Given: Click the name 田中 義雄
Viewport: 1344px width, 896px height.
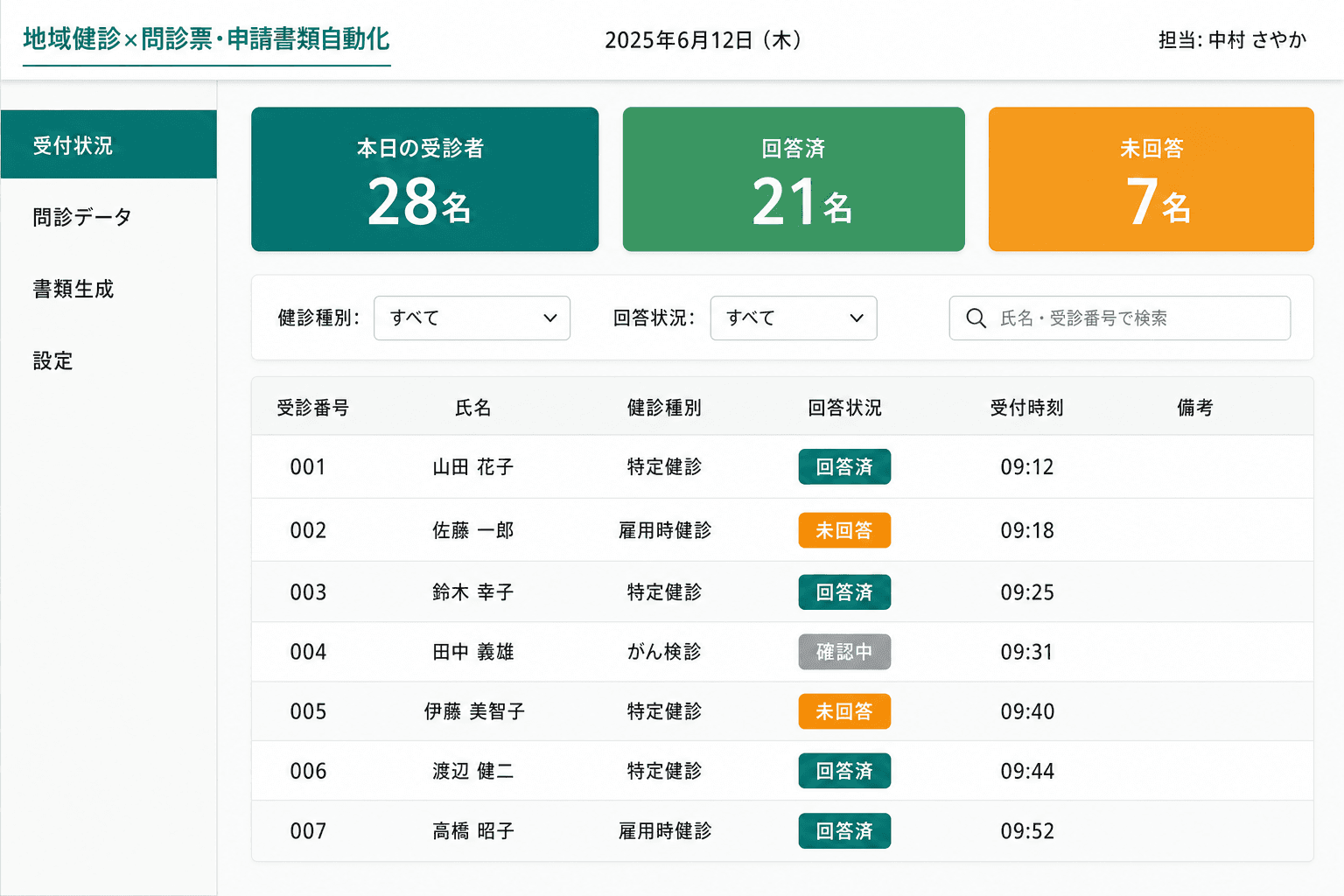Looking at the screenshot, I should tap(473, 652).
